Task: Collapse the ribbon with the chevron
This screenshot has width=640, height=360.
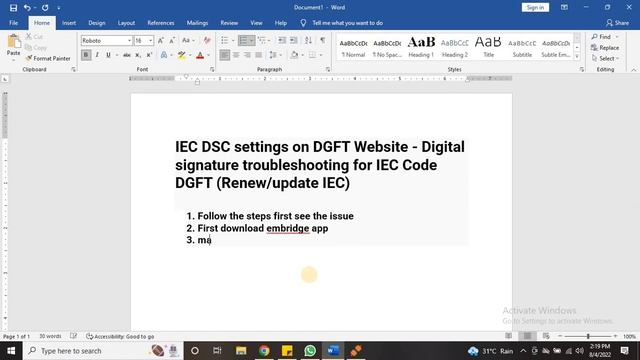Action: 633,70
